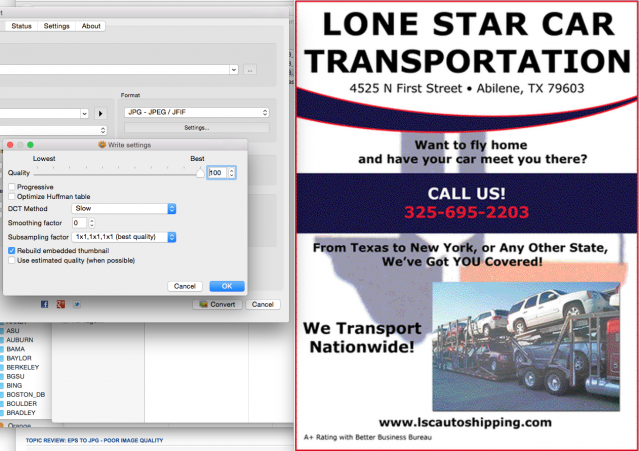The height and width of the screenshot is (451, 640).
Task: Click the green zoom button of Write settings
Action: pyautogui.click(x=30, y=145)
